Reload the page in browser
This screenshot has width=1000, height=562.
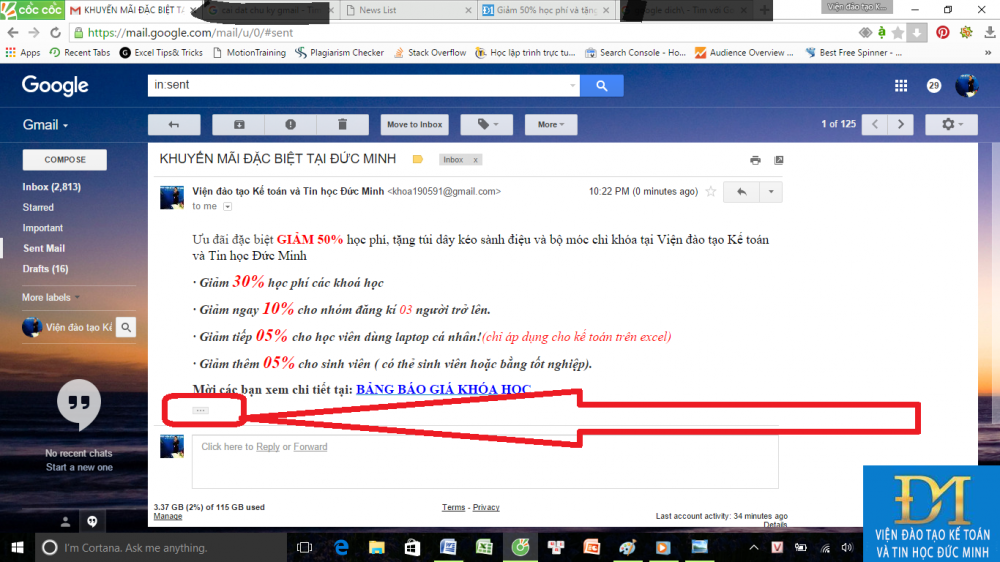click(x=55, y=33)
